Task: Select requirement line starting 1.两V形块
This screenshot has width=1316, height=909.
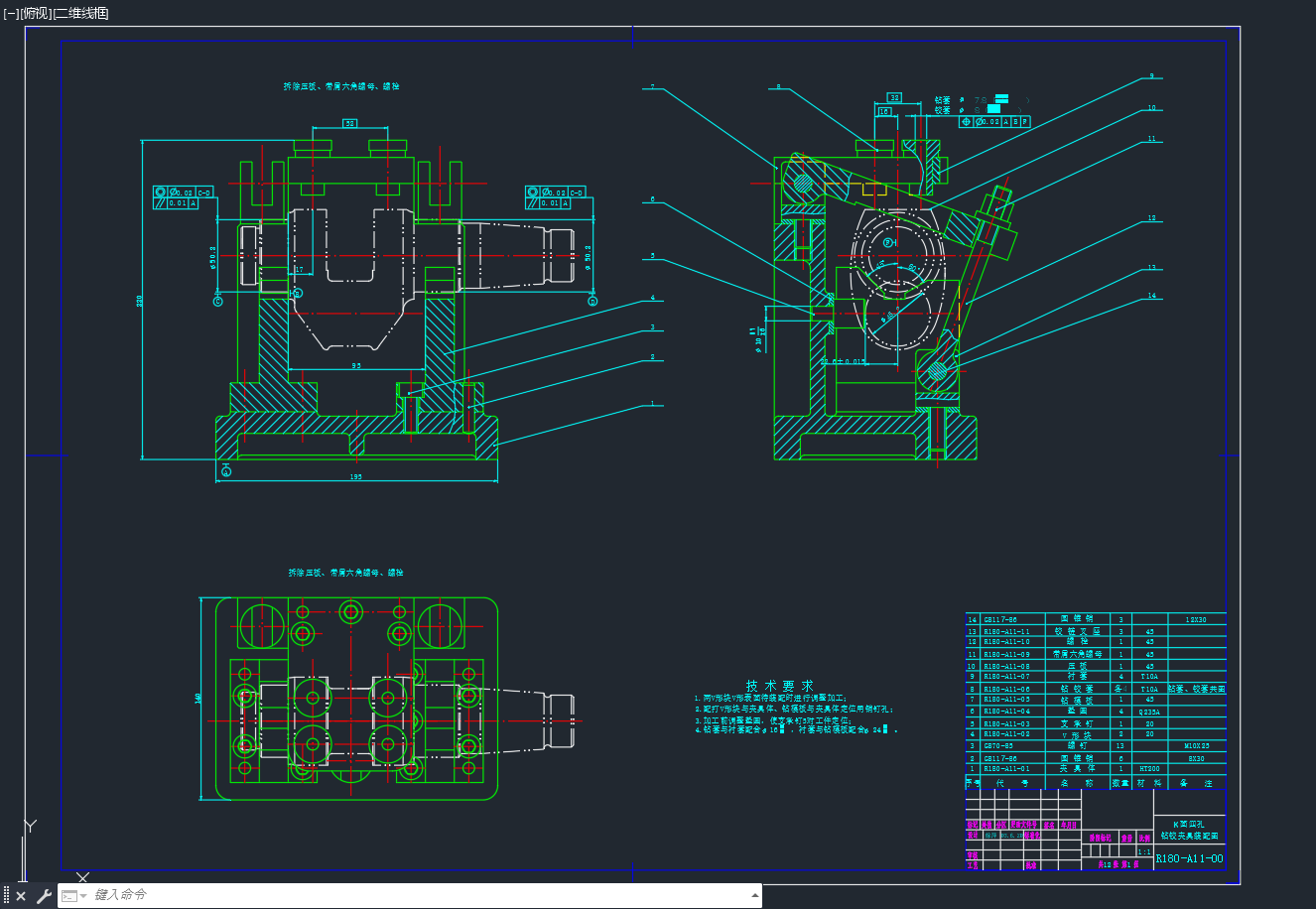Action: (771, 699)
